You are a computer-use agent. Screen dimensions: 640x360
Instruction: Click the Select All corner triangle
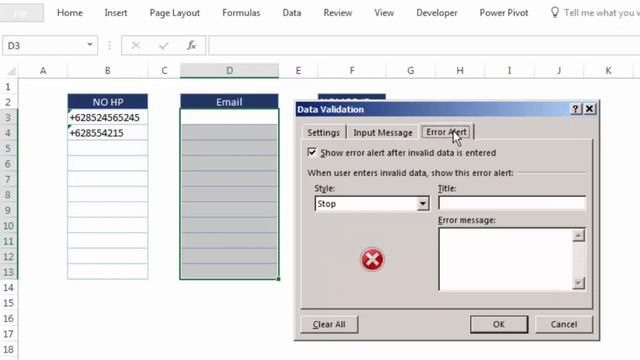click(11, 71)
